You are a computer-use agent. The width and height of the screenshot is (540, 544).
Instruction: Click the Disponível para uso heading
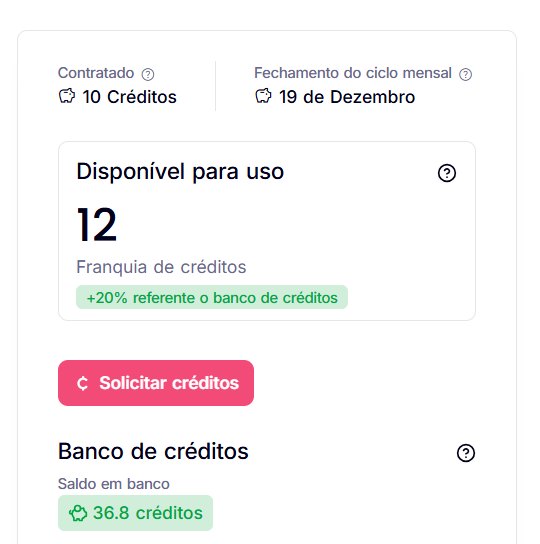tap(180, 171)
